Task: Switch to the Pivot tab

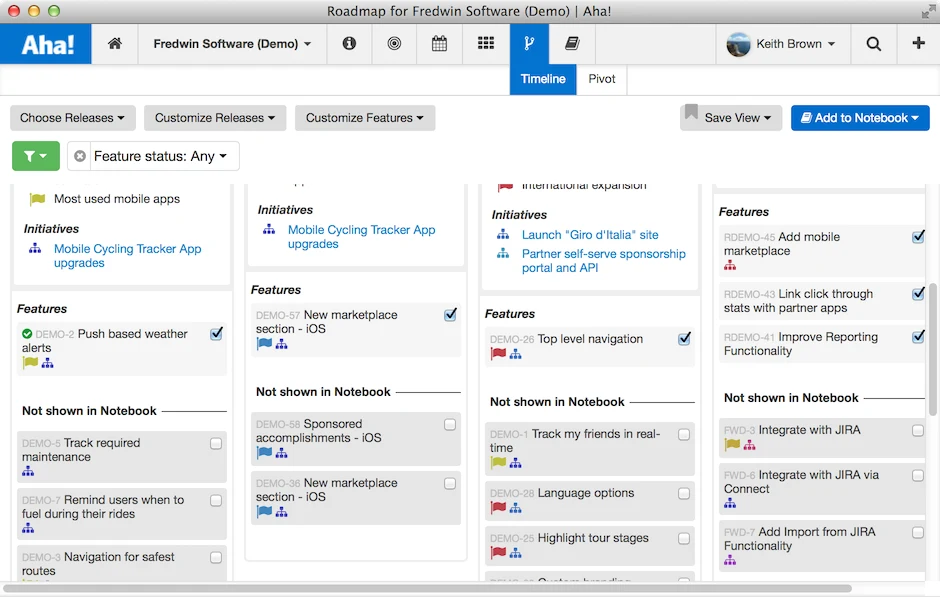Action: (x=601, y=79)
